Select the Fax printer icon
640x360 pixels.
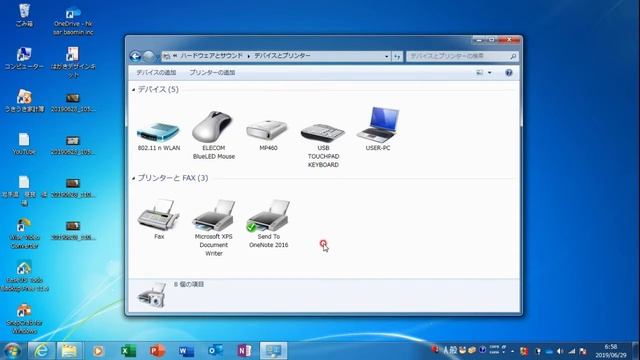(158, 215)
